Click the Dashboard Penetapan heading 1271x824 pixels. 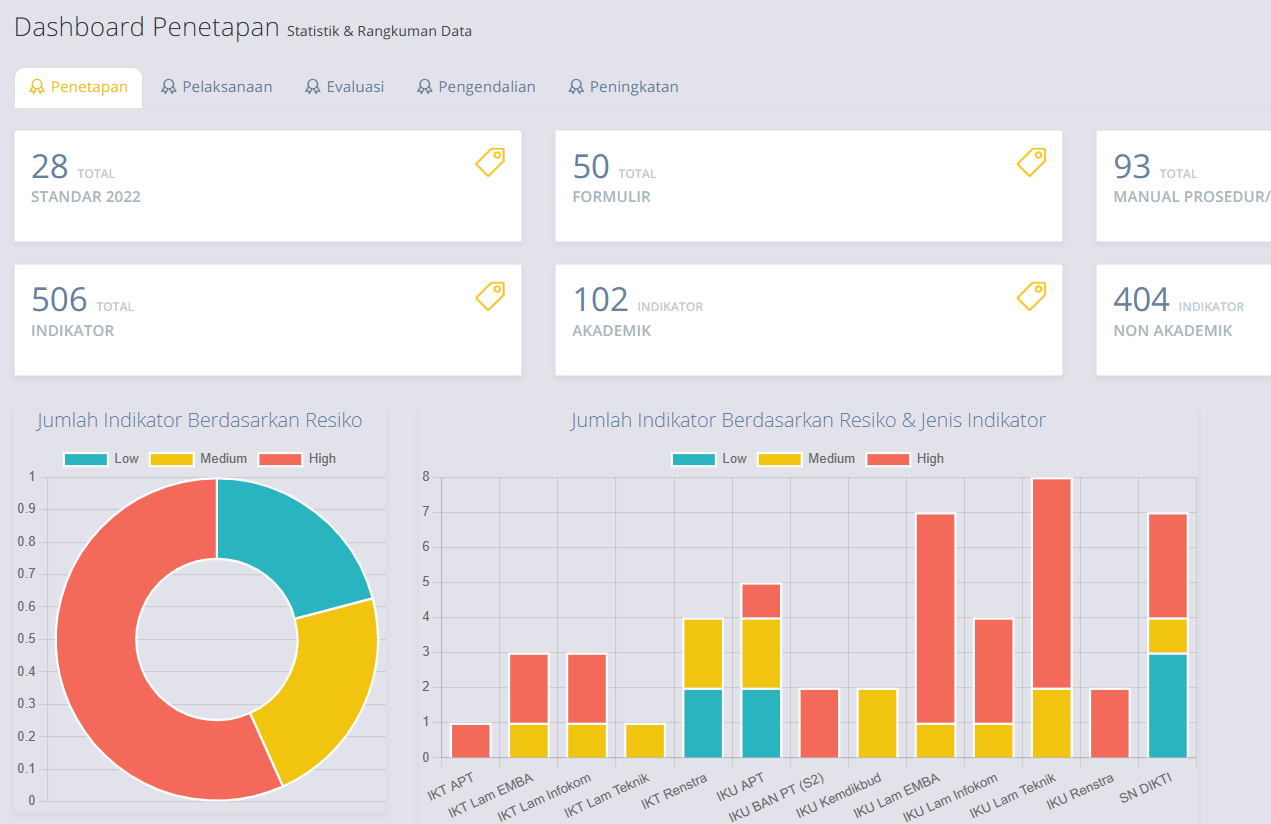tap(146, 27)
